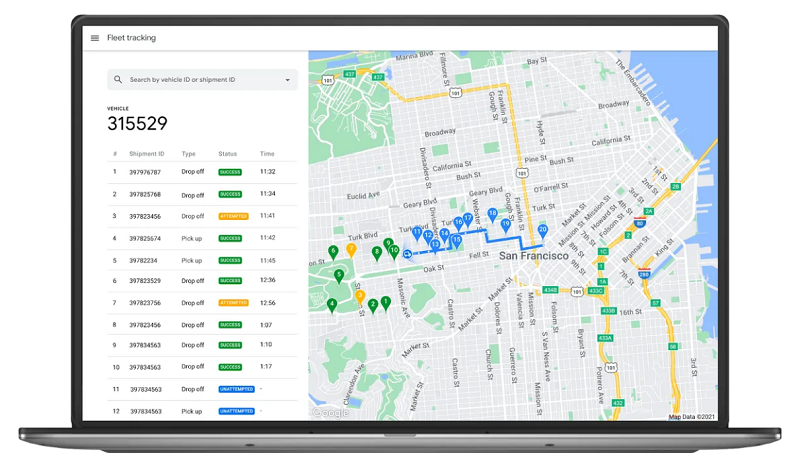
Task: Open the hamburger menu beside Fleet tracking
Action: [x=95, y=38]
